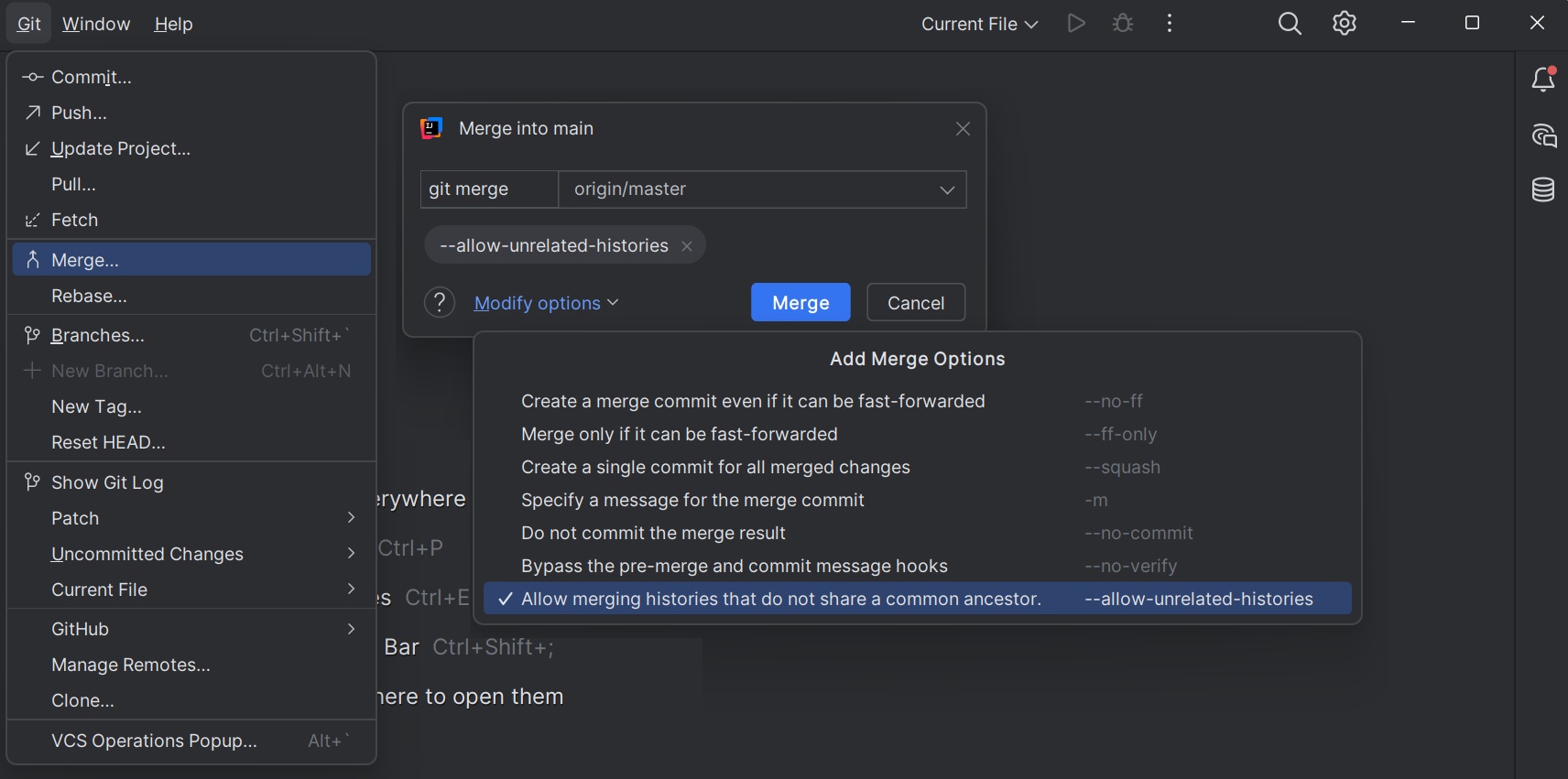Click the Debug bug icon

[x=1123, y=24]
